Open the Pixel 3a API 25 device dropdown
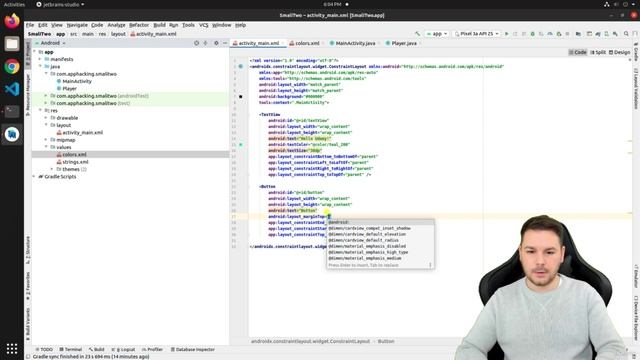The height and width of the screenshot is (360, 640). click(x=477, y=34)
